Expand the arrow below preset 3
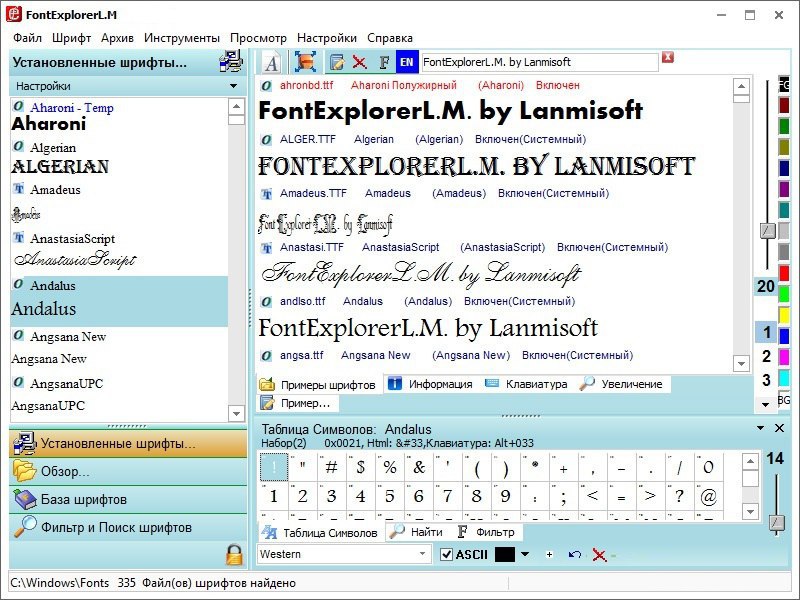The image size is (800, 600). pyautogui.click(x=765, y=404)
